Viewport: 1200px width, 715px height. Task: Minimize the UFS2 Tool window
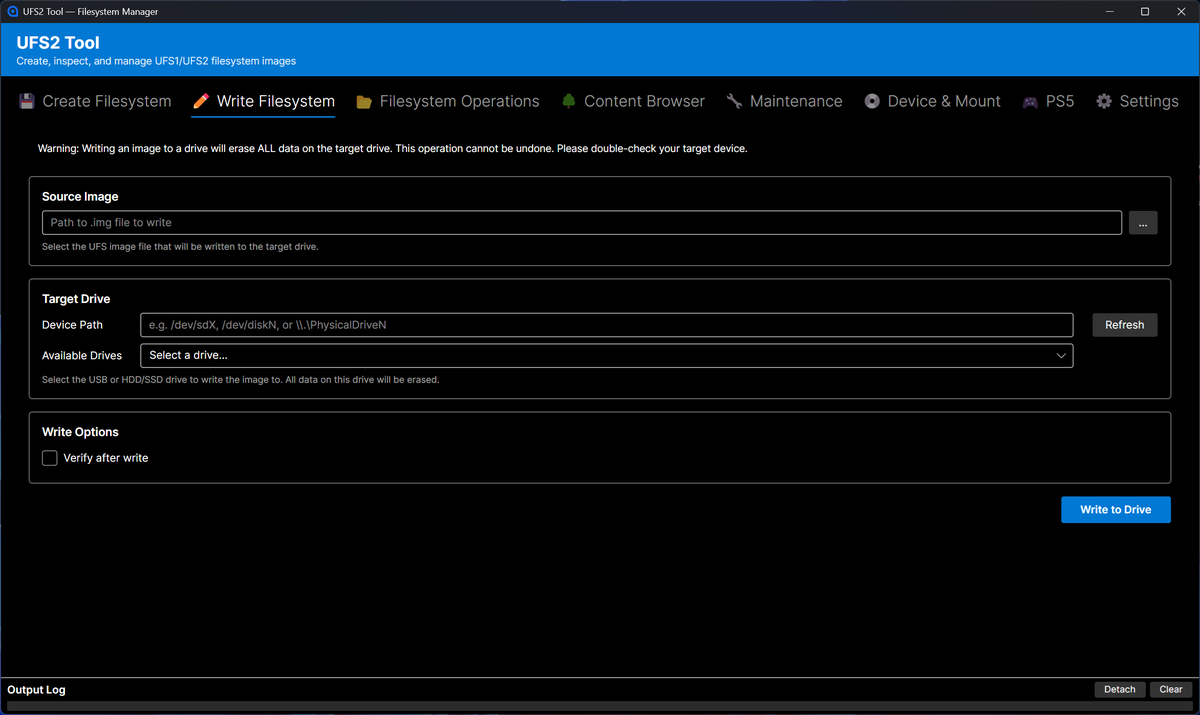tap(1110, 12)
